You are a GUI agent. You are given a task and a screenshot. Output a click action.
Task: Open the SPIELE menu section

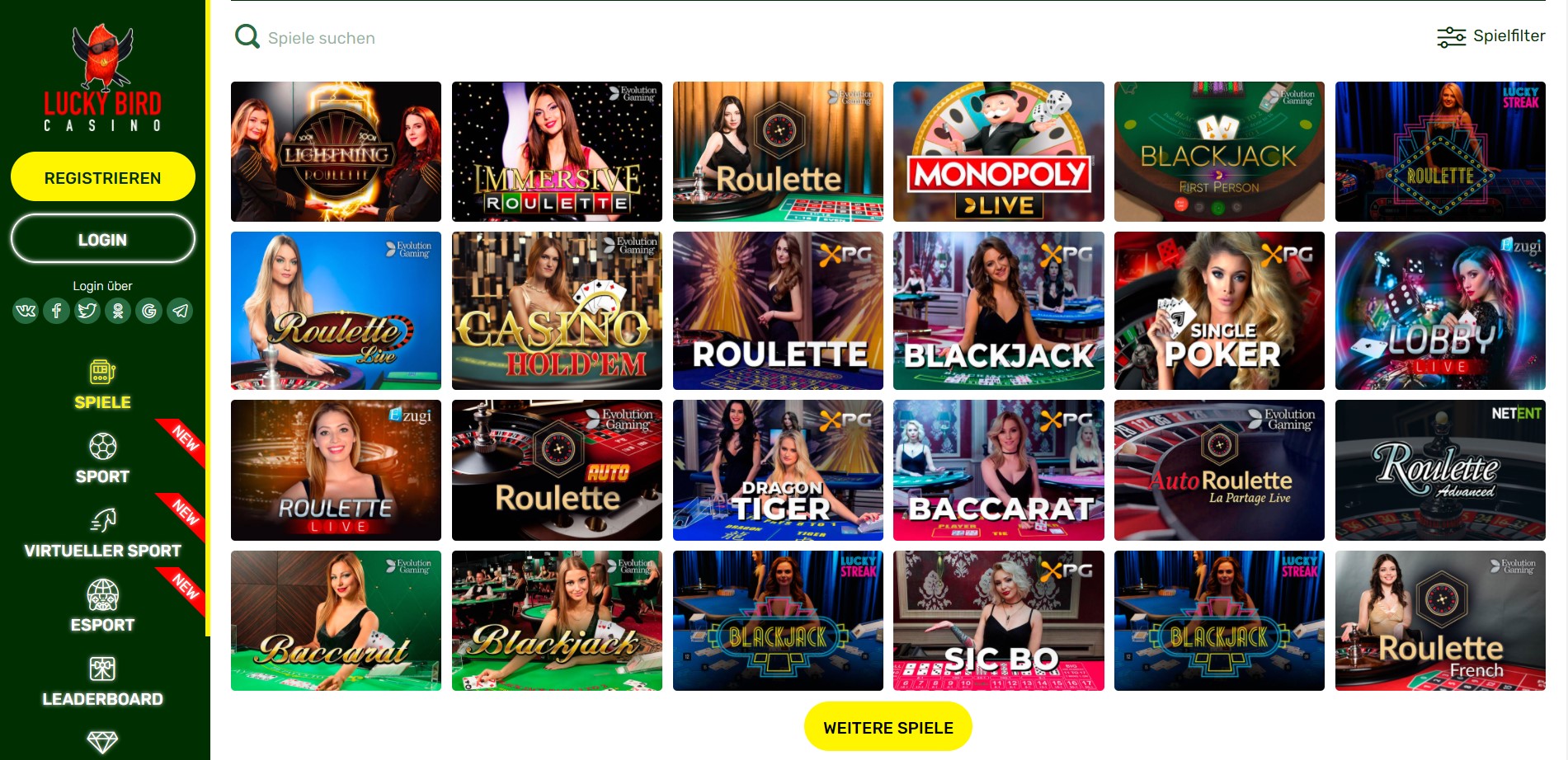click(x=102, y=385)
